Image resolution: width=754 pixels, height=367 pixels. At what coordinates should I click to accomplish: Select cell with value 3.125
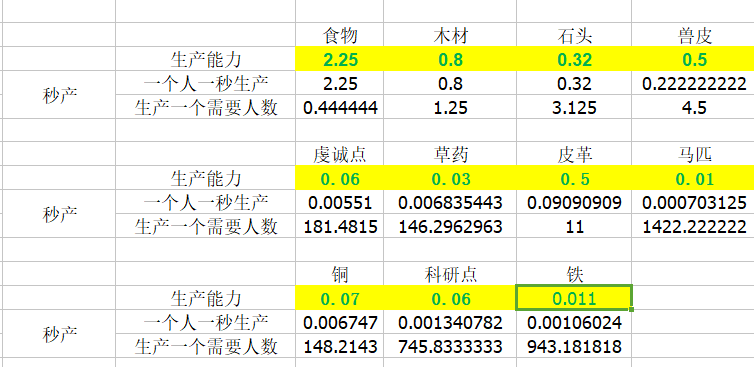[x=574, y=107]
